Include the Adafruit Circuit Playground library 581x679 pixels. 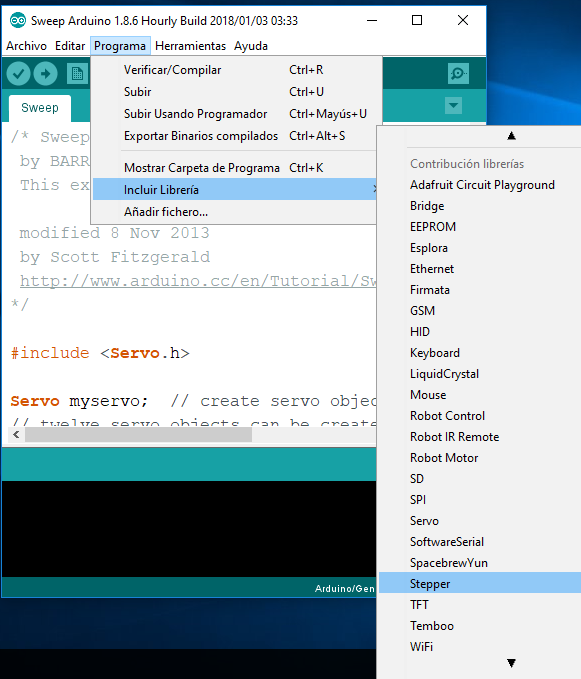480,185
